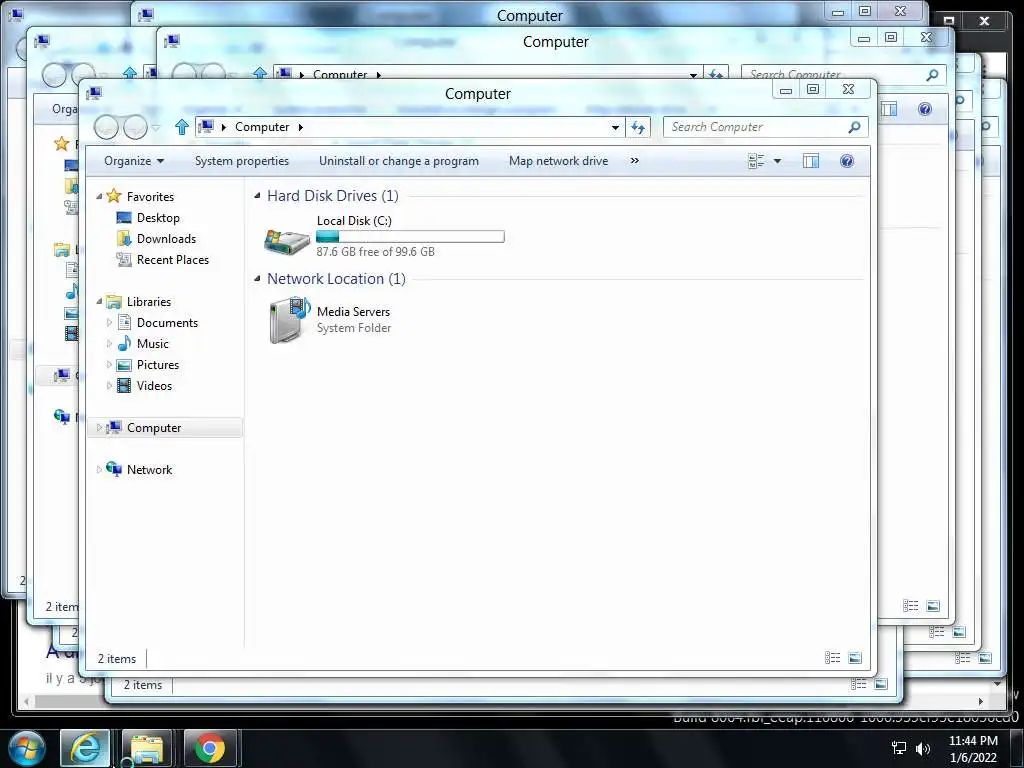
Task: Click the front Computer window title bar icon
Action: point(94,93)
